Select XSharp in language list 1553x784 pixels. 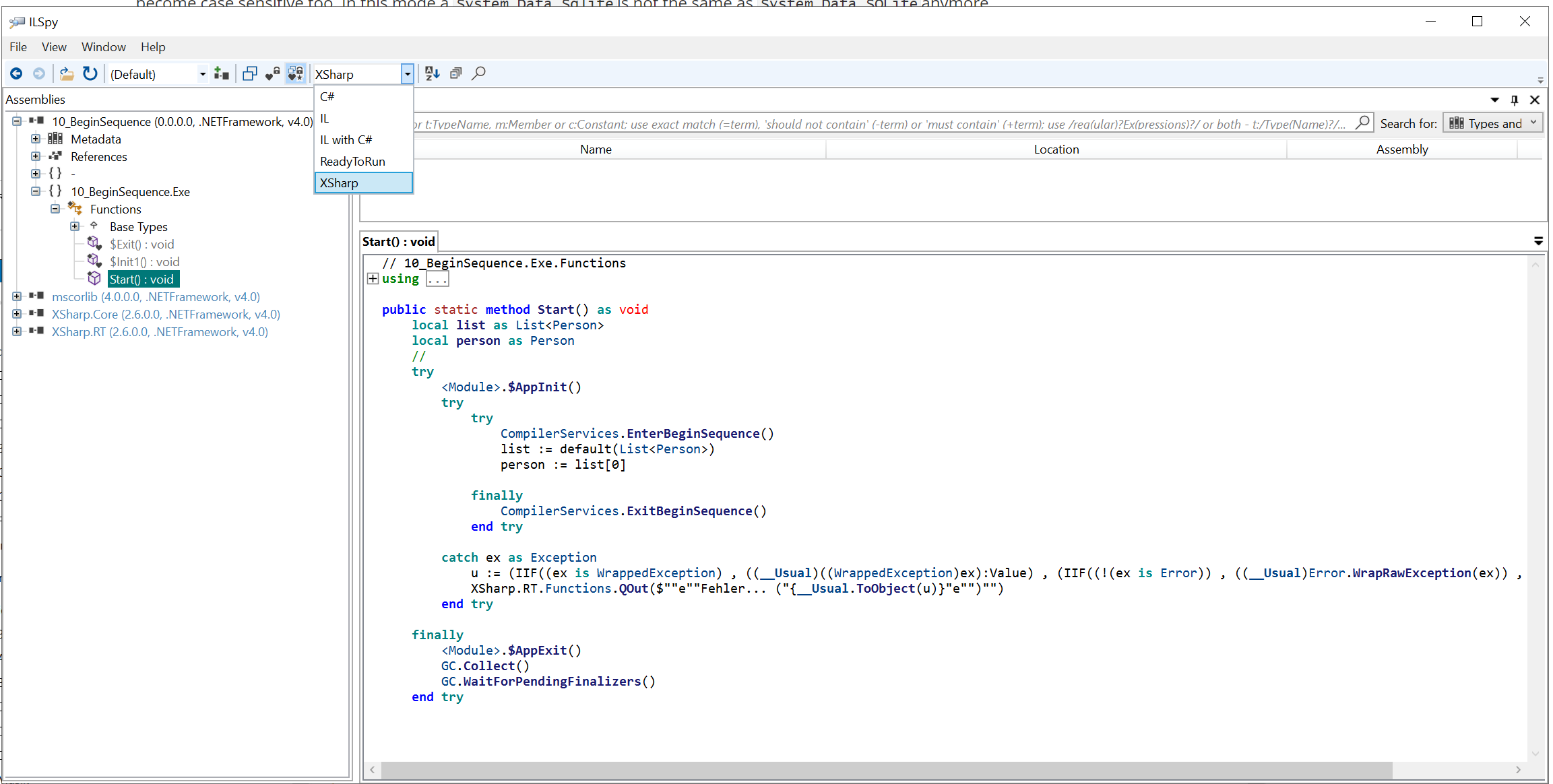(364, 183)
